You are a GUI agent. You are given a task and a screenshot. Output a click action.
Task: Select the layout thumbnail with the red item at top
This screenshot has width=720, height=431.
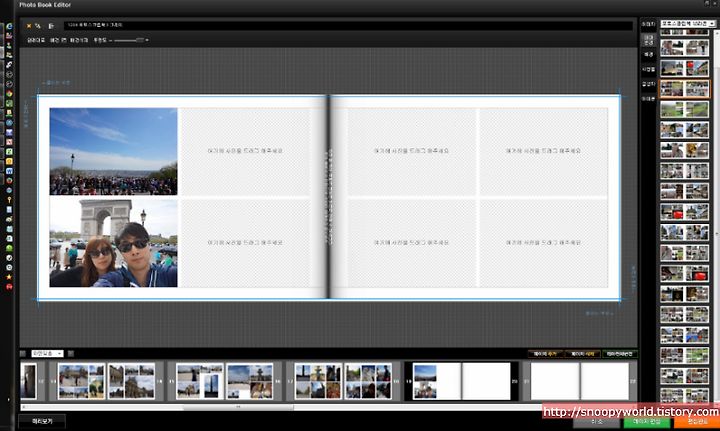[x=684, y=68]
